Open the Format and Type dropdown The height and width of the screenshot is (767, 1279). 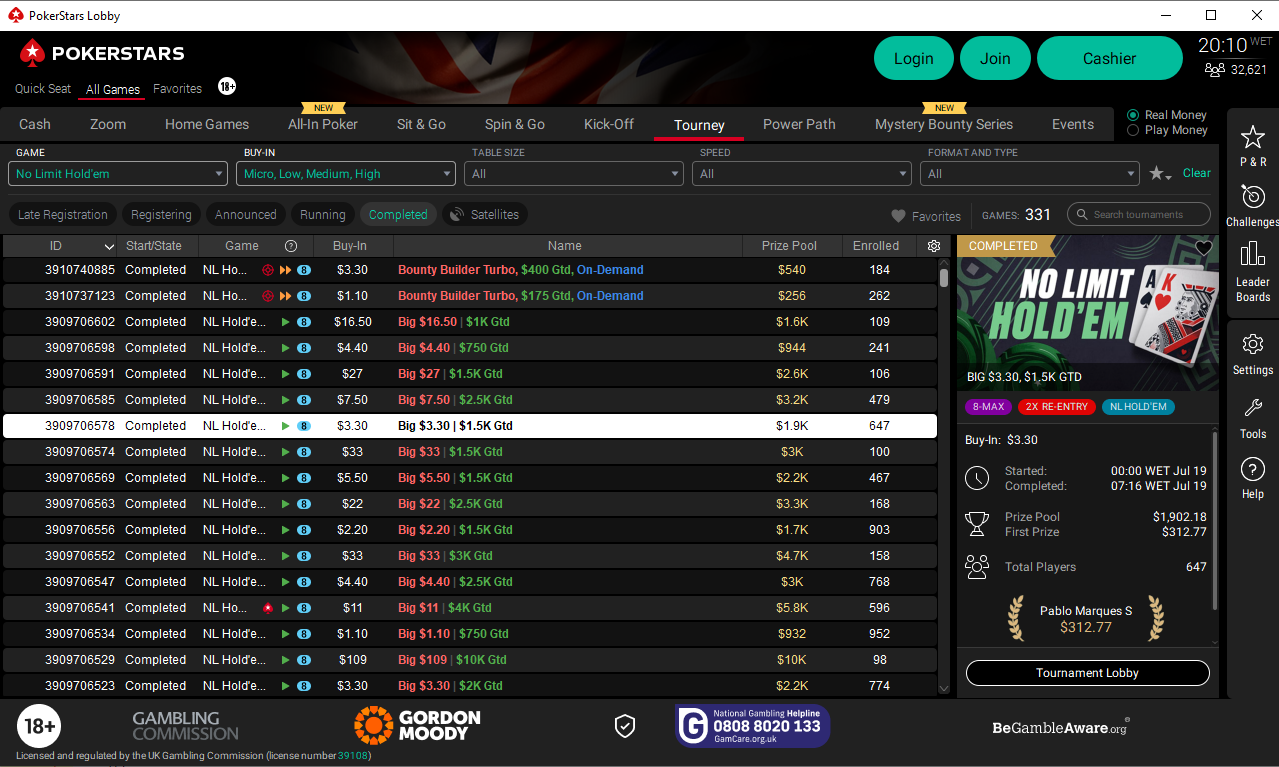coord(1030,174)
